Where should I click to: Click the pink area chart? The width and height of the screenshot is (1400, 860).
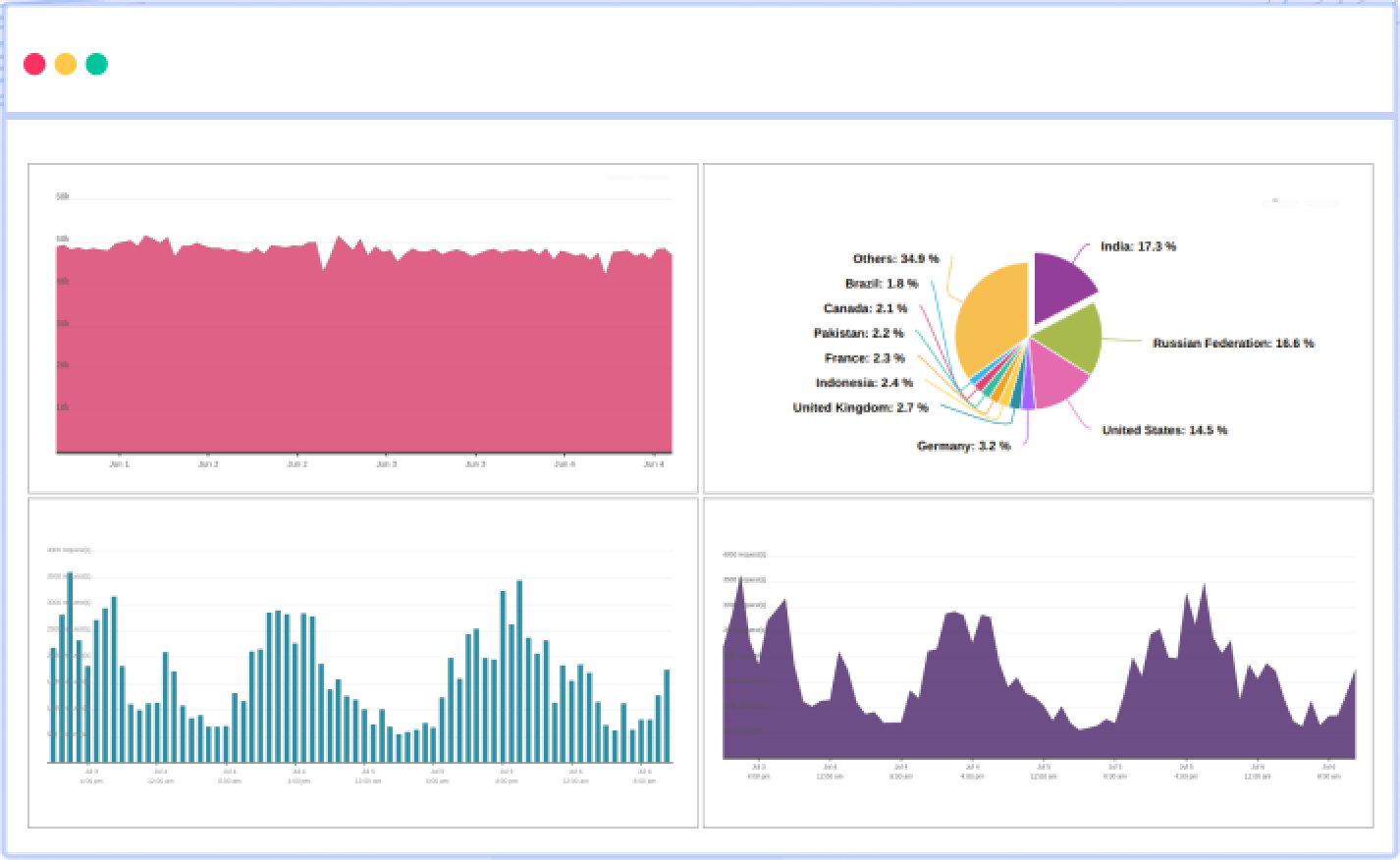tap(364, 346)
